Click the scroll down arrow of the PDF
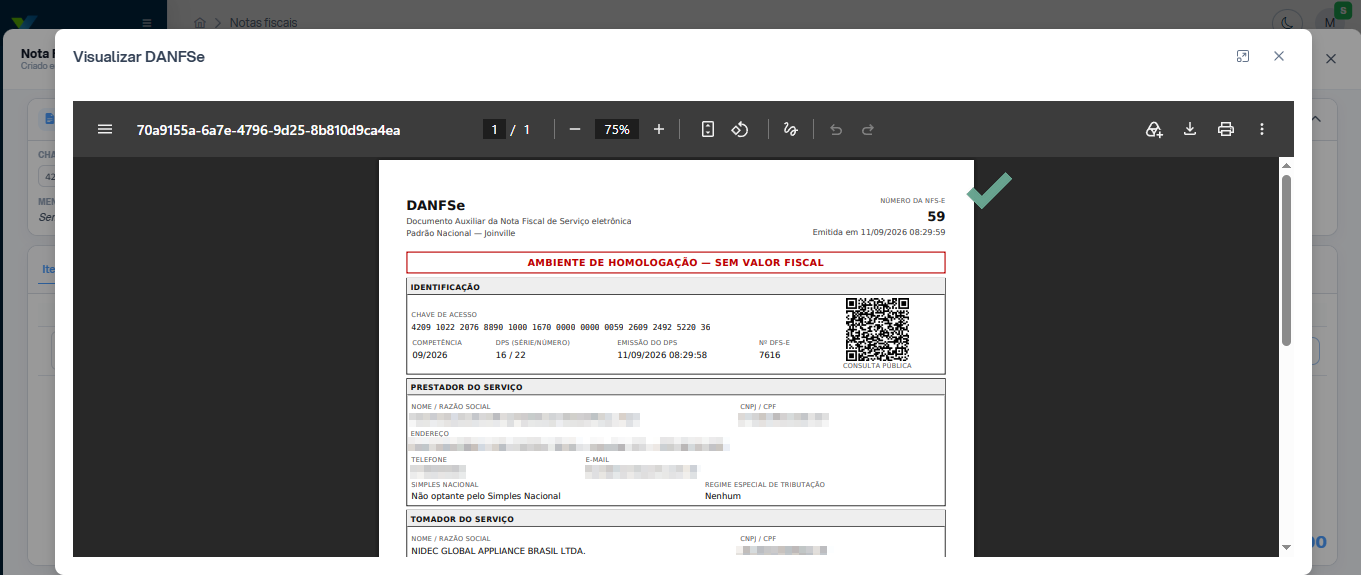This screenshot has height=575, width=1361. [1286, 547]
